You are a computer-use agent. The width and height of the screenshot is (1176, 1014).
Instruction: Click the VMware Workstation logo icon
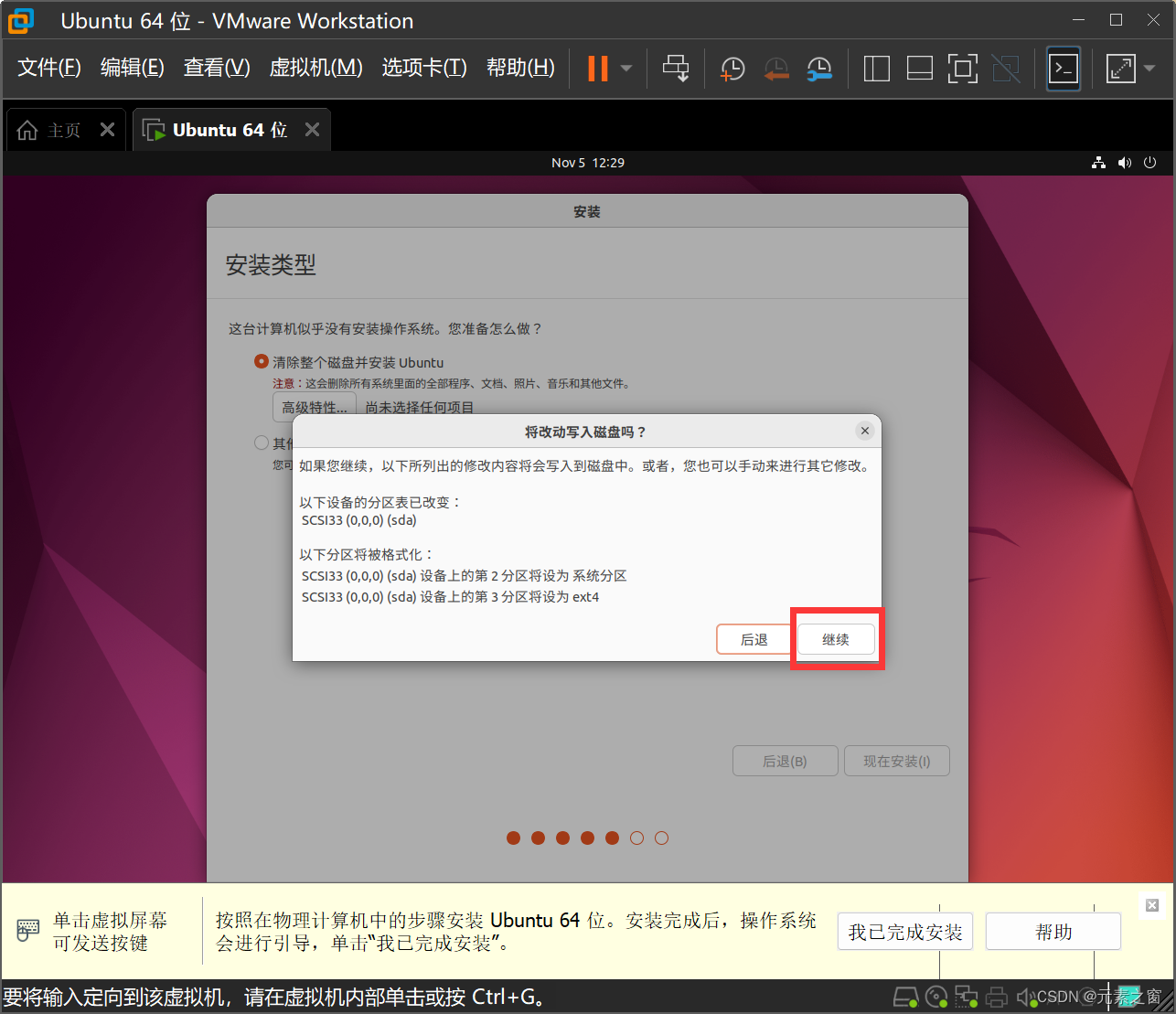(x=21, y=20)
